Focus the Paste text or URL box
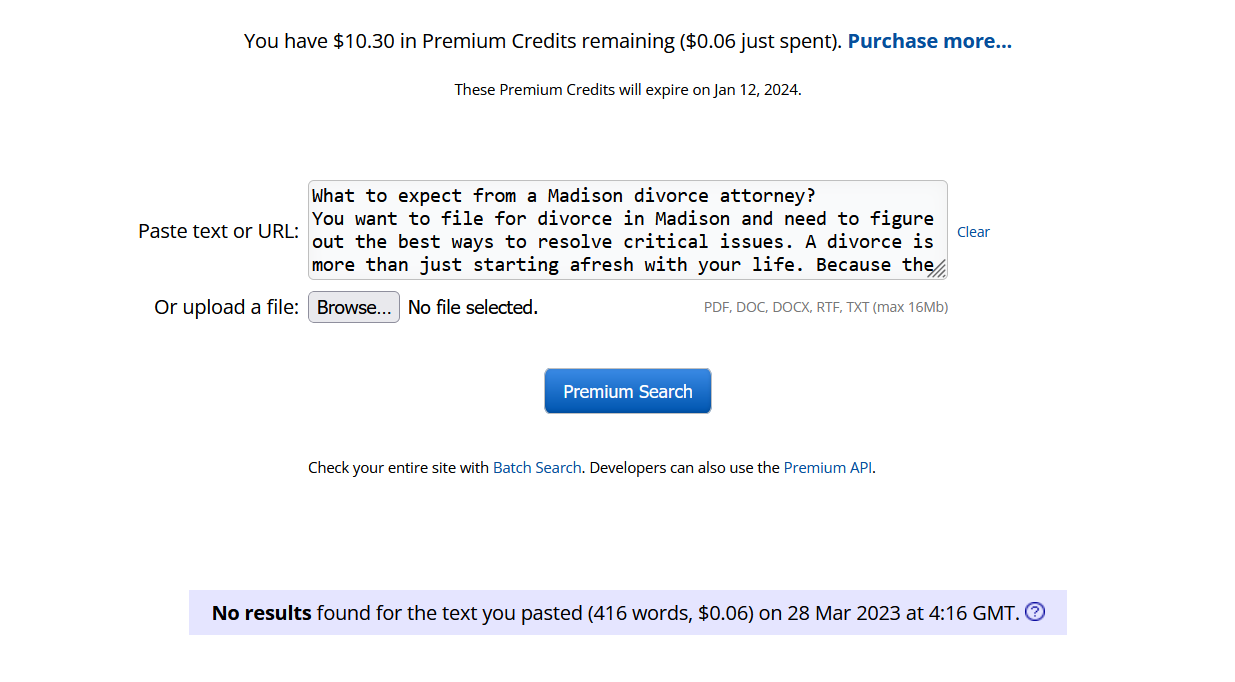 pos(627,230)
